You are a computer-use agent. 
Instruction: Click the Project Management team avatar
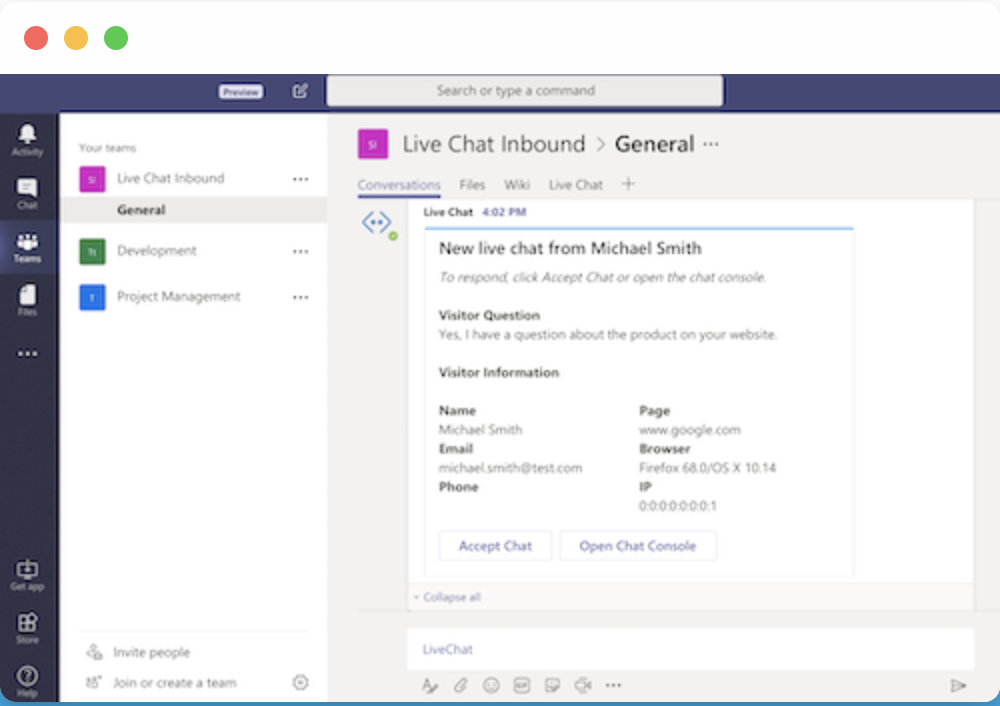click(x=92, y=297)
